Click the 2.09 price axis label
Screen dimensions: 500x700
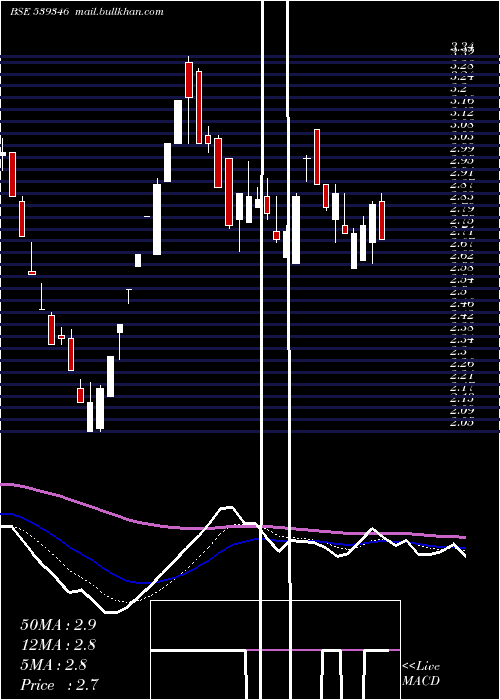[462, 410]
